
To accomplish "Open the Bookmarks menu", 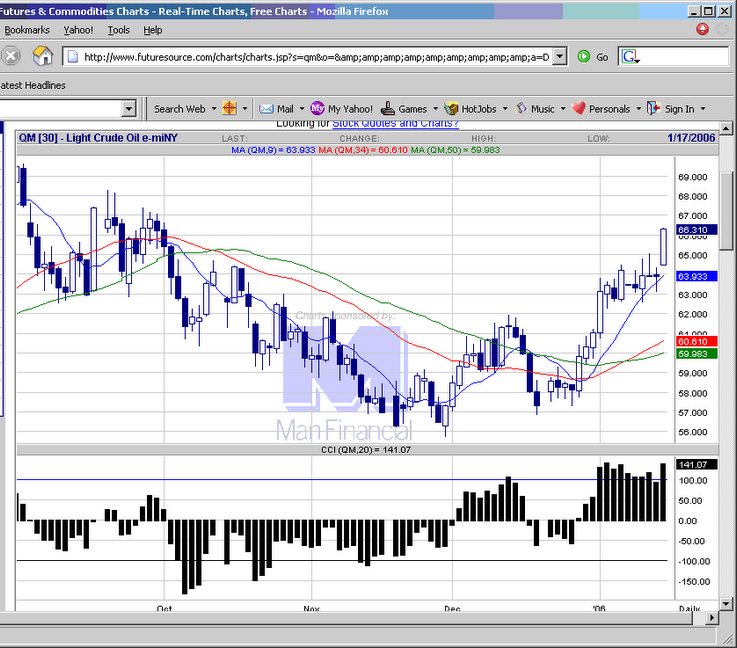I will tap(27, 30).
